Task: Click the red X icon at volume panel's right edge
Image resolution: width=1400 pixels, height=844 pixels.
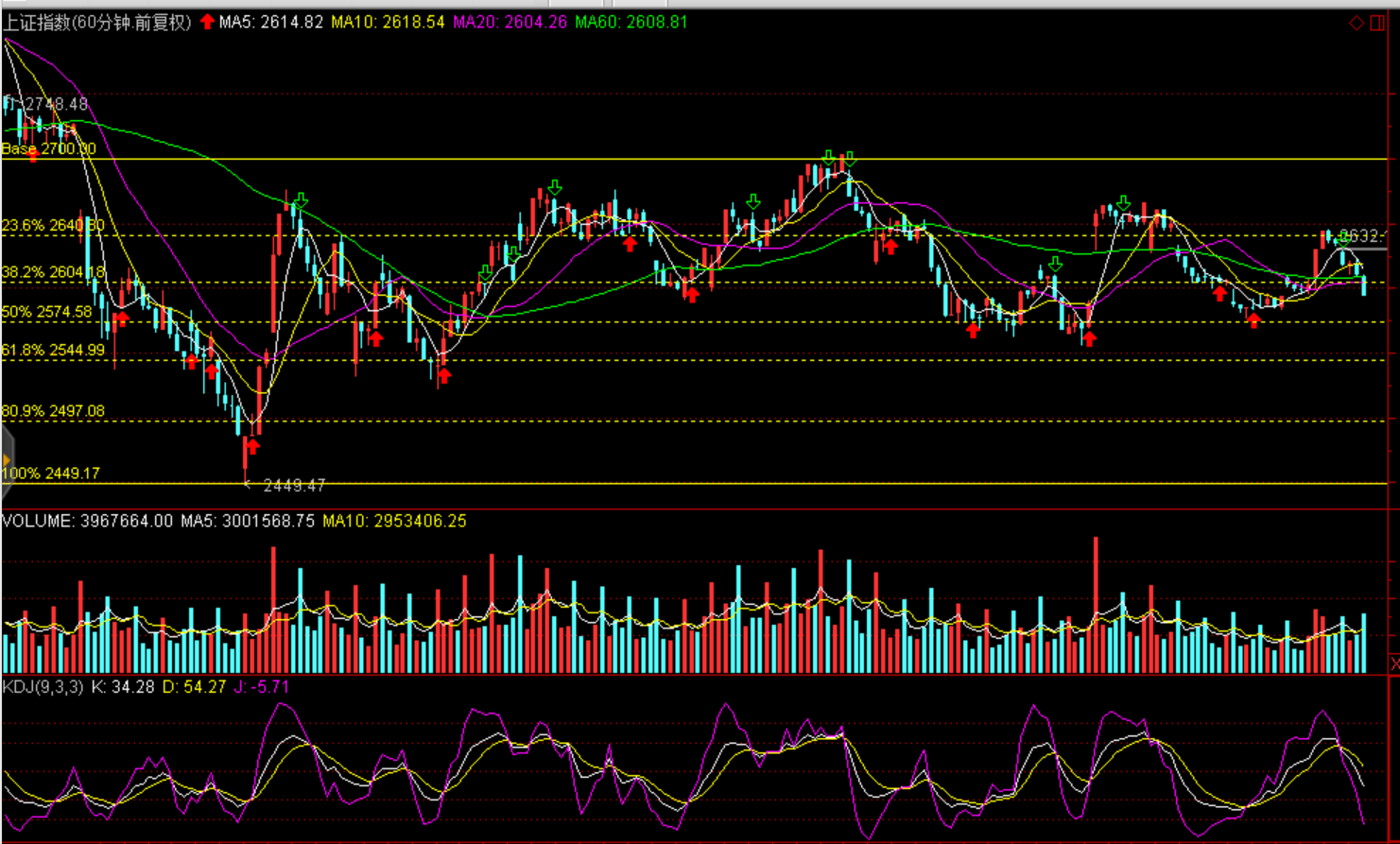Action: click(x=1394, y=664)
